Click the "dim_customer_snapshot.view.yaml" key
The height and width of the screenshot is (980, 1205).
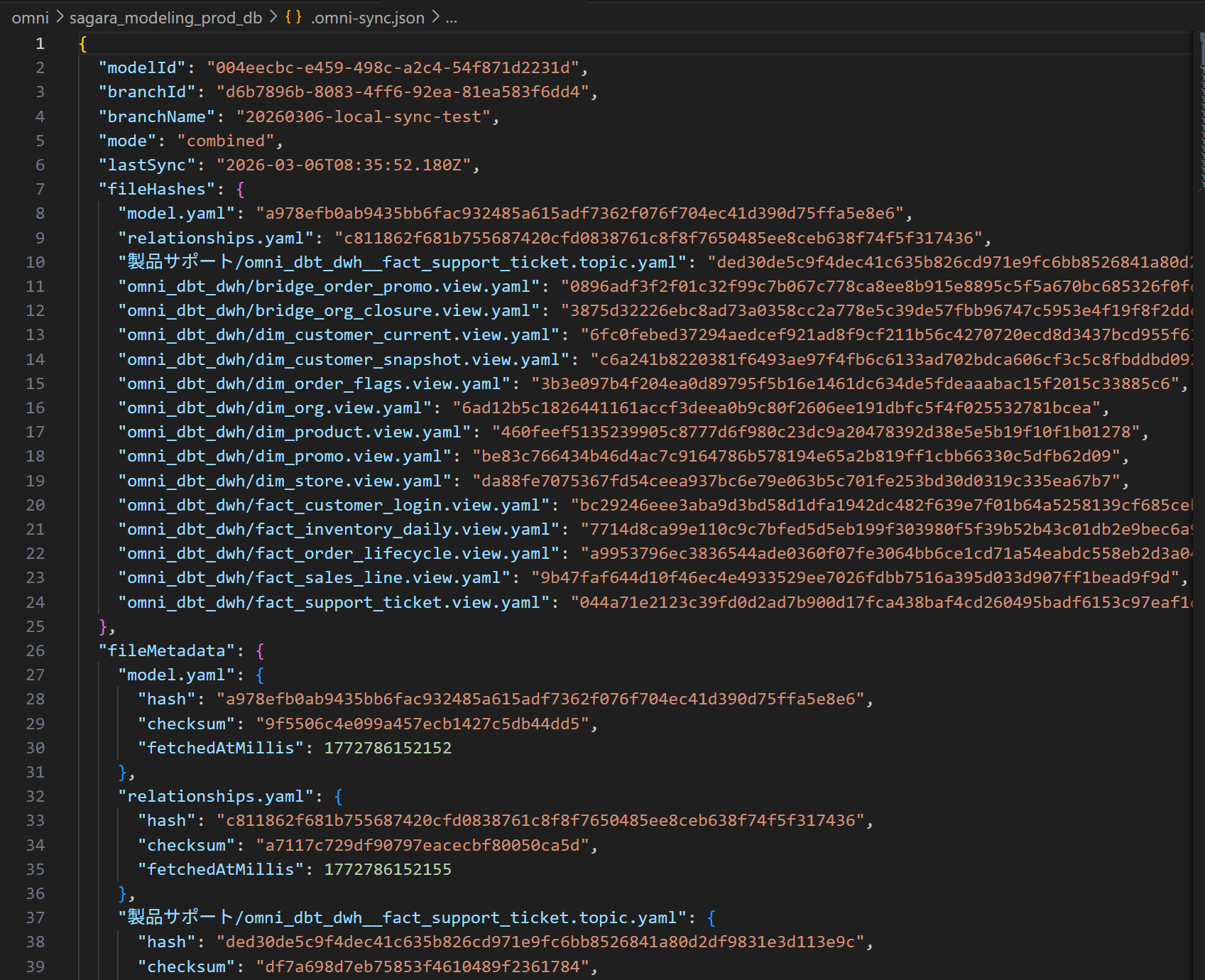(x=344, y=360)
